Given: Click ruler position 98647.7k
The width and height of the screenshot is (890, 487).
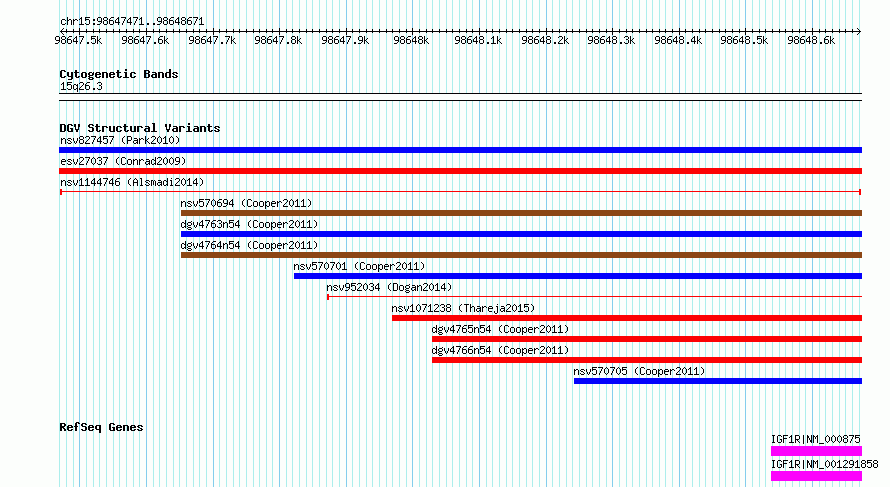Looking at the screenshot, I should point(212,40).
